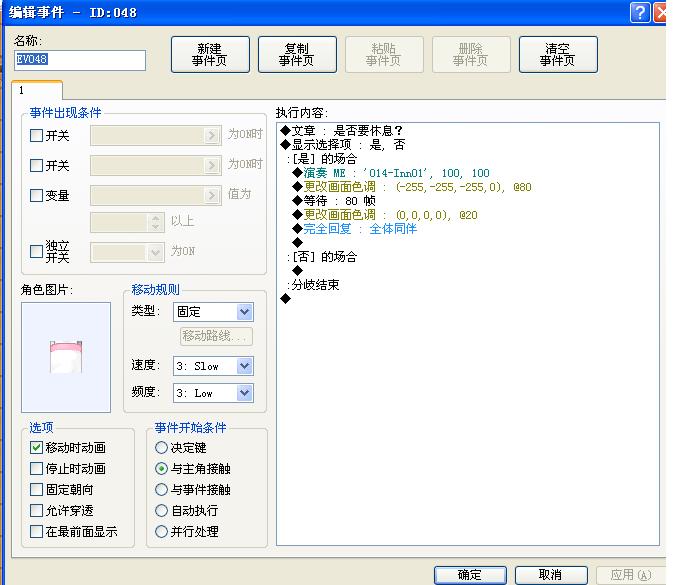Select the 自动执行 trigger radio button
683x585 pixels.
click(x=161, y=510)
